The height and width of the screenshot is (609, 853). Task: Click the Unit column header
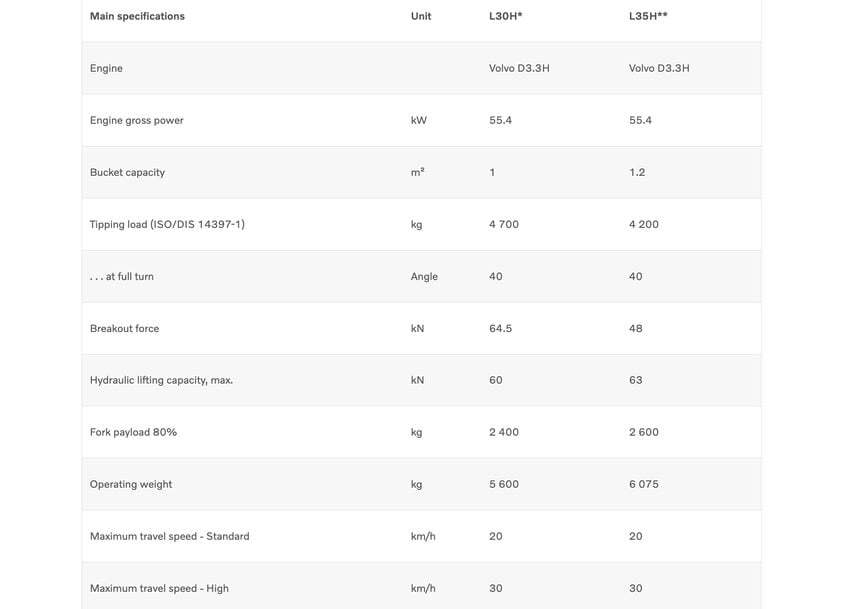(421, 16)
